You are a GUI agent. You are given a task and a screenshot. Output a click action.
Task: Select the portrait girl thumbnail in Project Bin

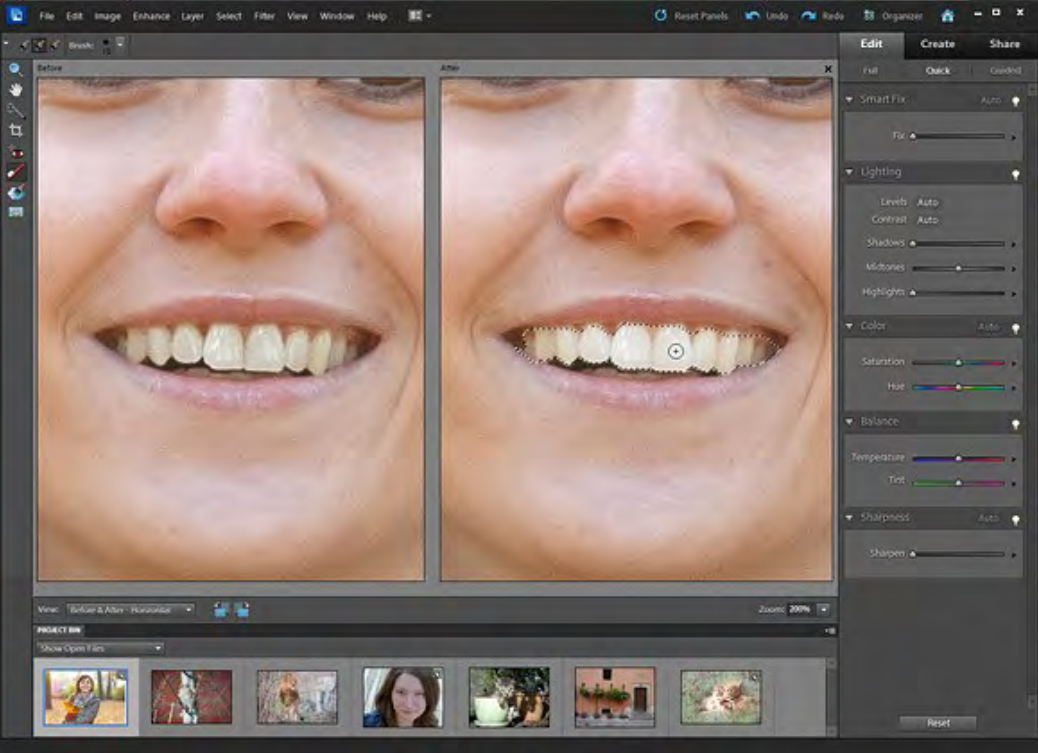[403, 697]
